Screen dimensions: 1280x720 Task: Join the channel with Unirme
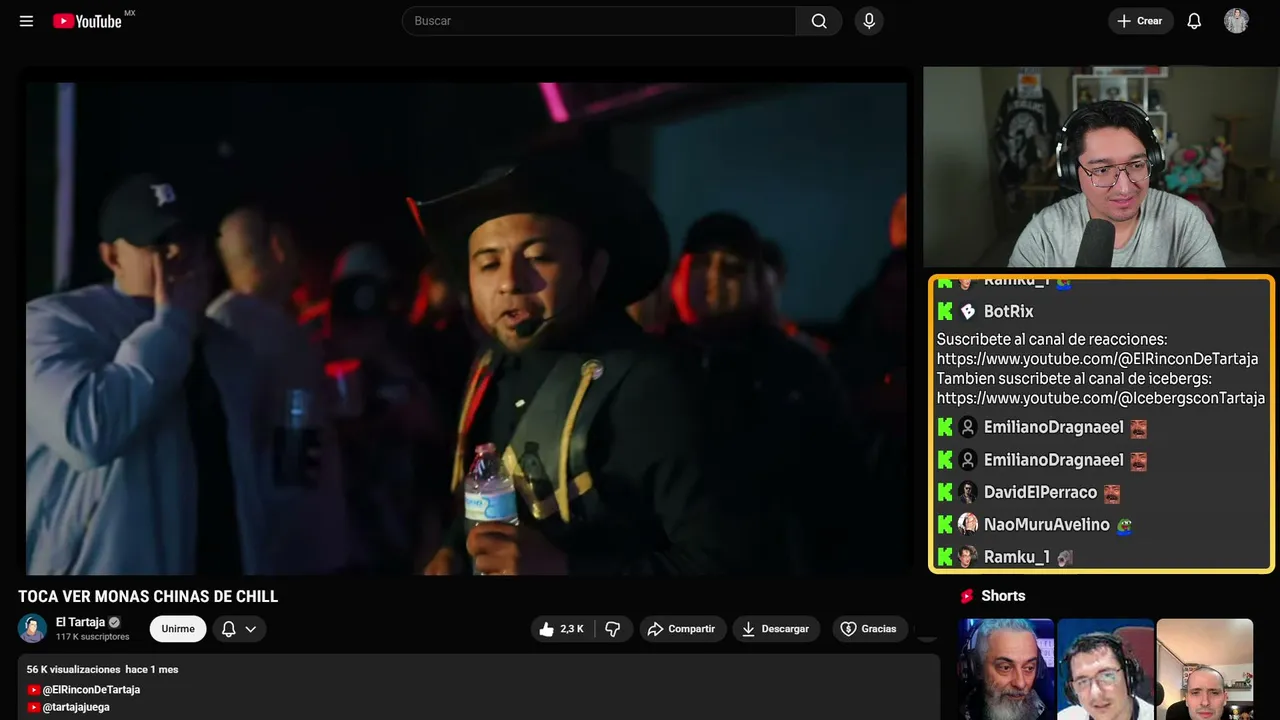coord(178,629)
